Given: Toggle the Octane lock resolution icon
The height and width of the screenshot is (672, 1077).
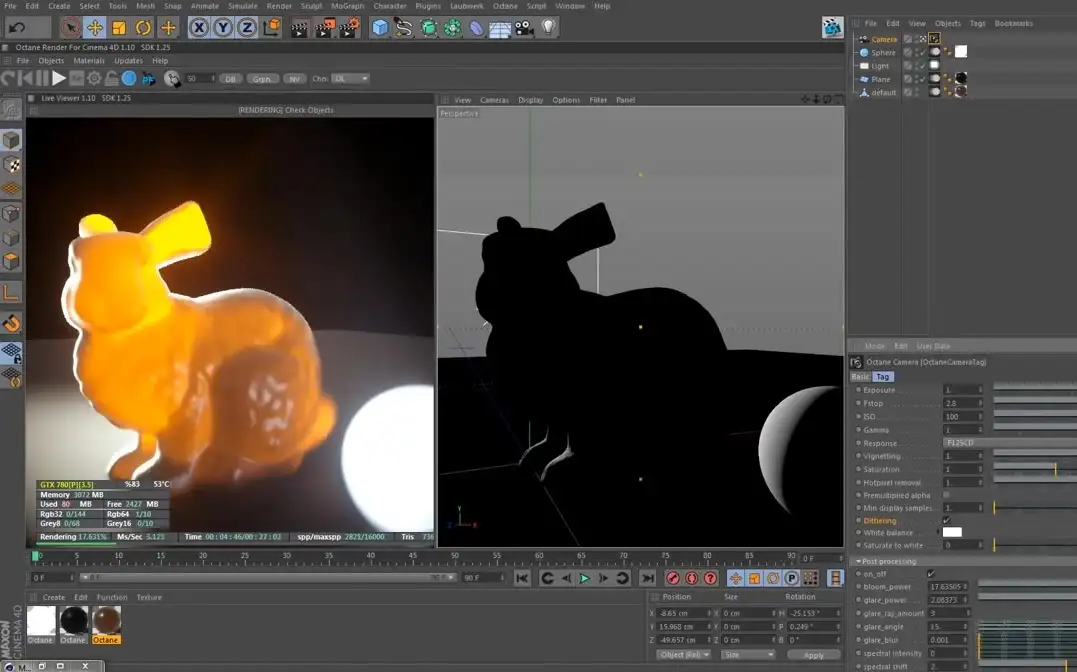Looking at the screenshot, I should 111,78.
